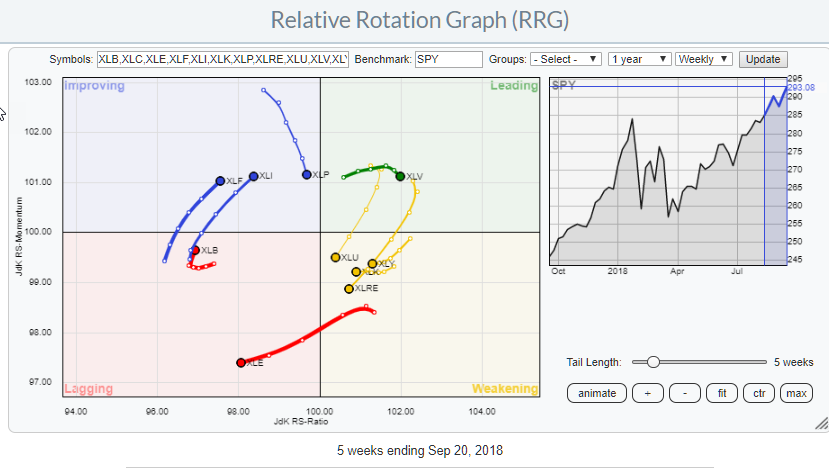The image size is (829, 468).
Task: Click the XLI marker on the graph
Action: (253, 176)
